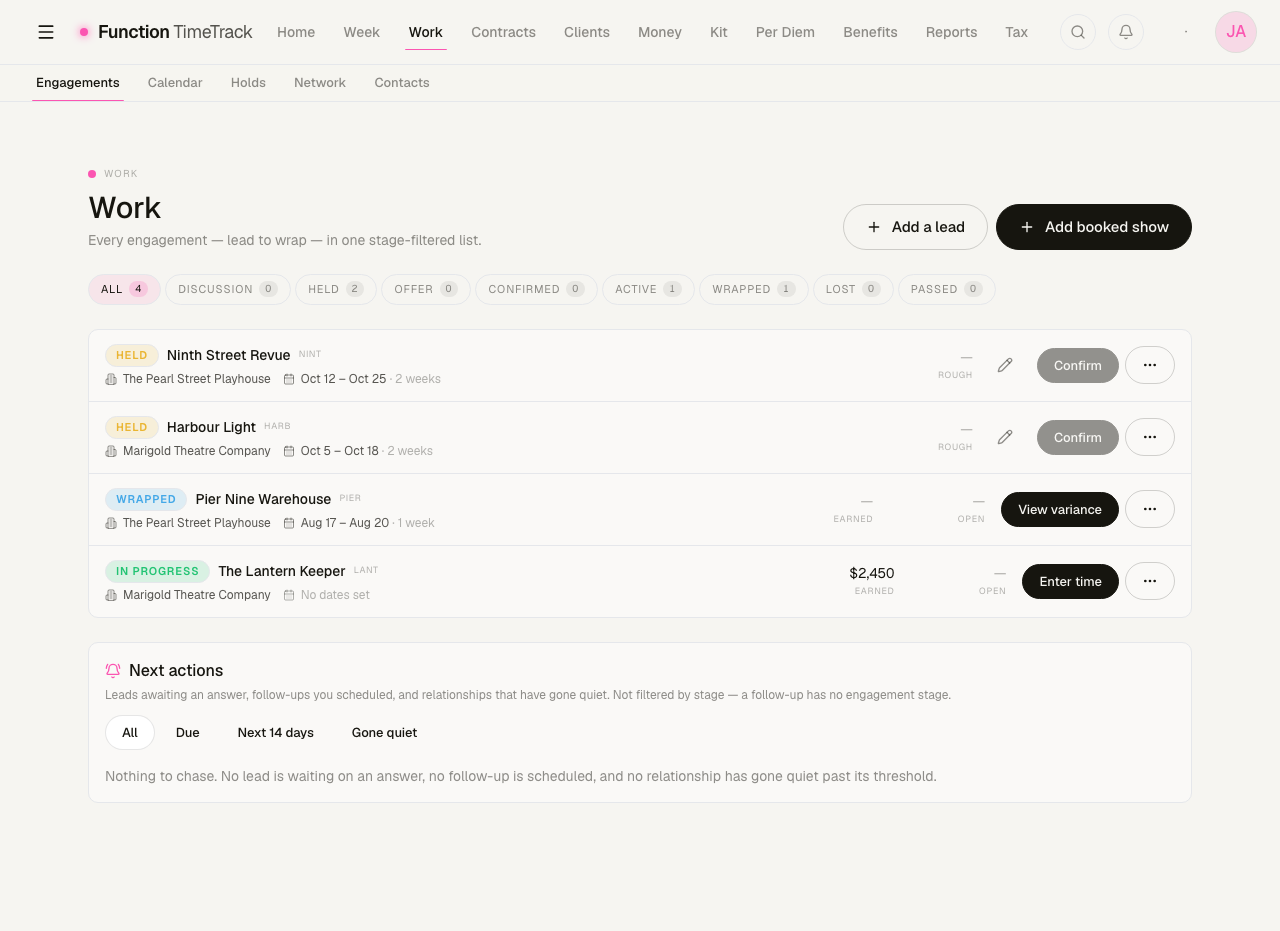The height and width of the screenshot is (931, 1280).
Task: Open the Kit section
Action: 719,32
